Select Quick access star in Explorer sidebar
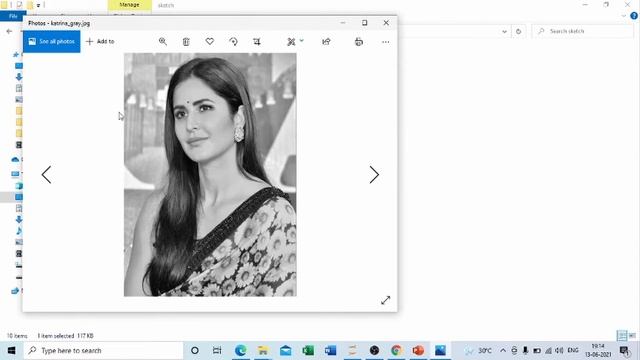 [16, 54]
